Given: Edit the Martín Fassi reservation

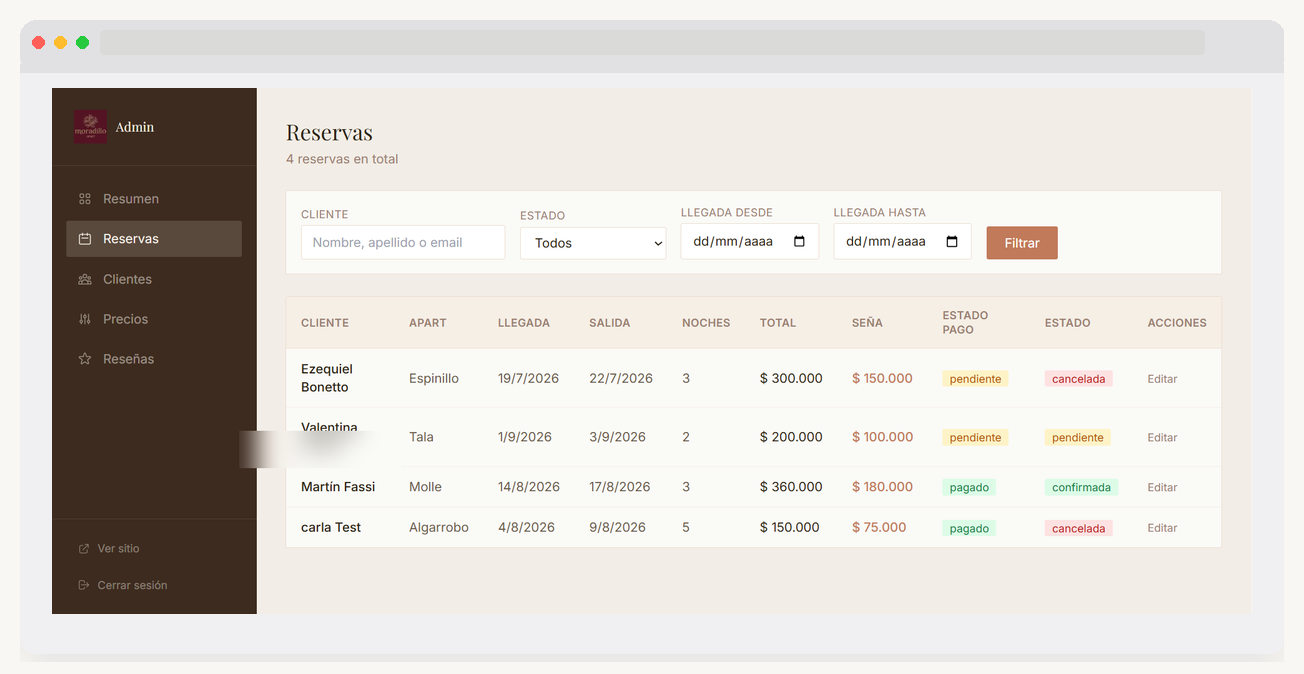Looking at the screenshot, I should click(1162, 488).
